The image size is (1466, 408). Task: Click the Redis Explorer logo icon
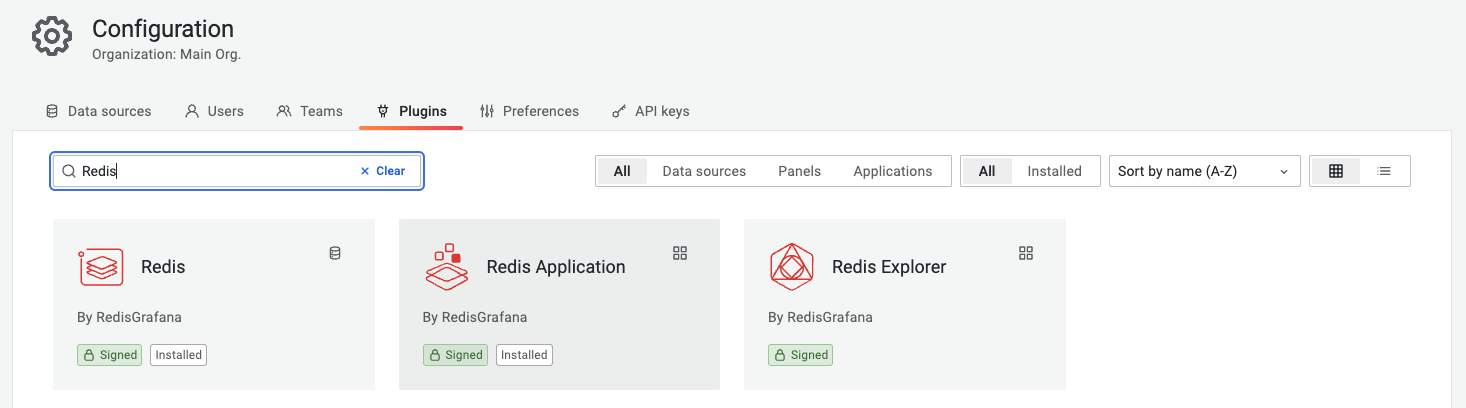(x=792, y=267)
